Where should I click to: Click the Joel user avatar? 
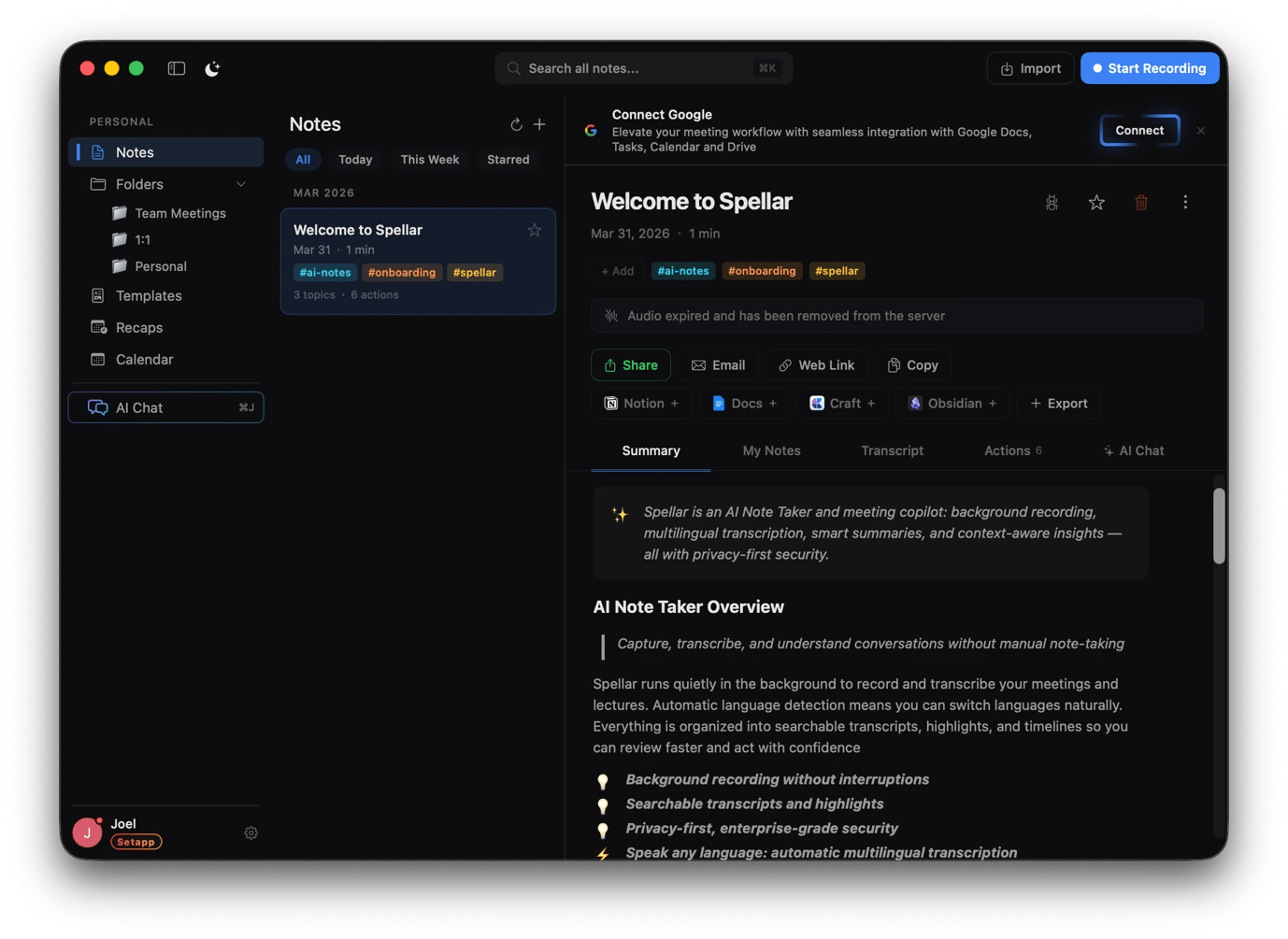[x=87, y=832]
